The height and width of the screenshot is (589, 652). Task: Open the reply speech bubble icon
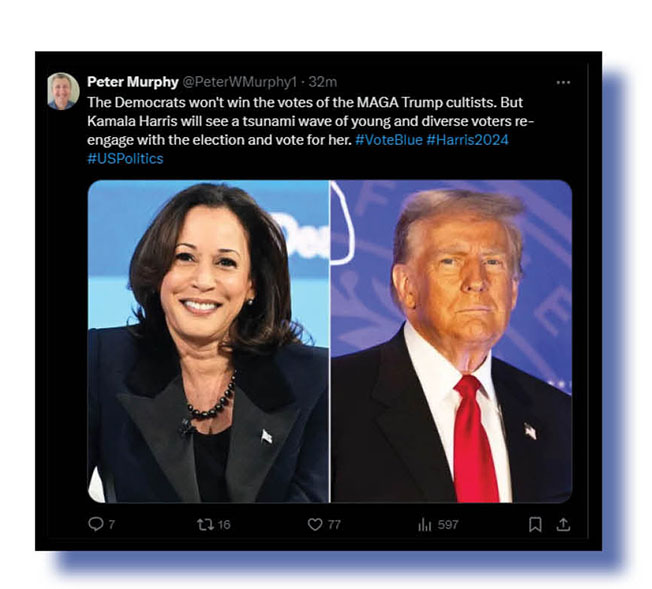[x=96, y=524]
